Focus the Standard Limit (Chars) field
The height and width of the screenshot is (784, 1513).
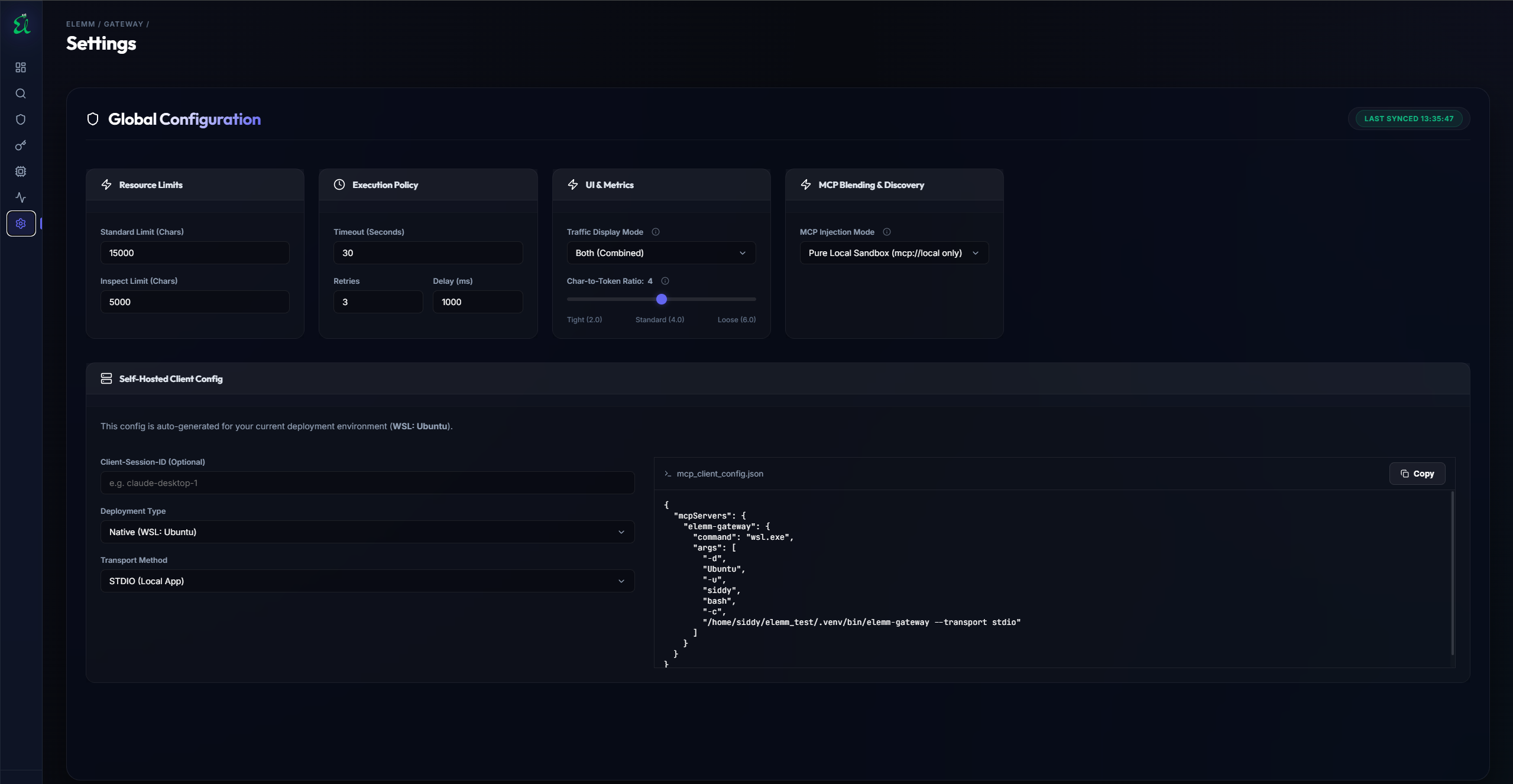195,253
